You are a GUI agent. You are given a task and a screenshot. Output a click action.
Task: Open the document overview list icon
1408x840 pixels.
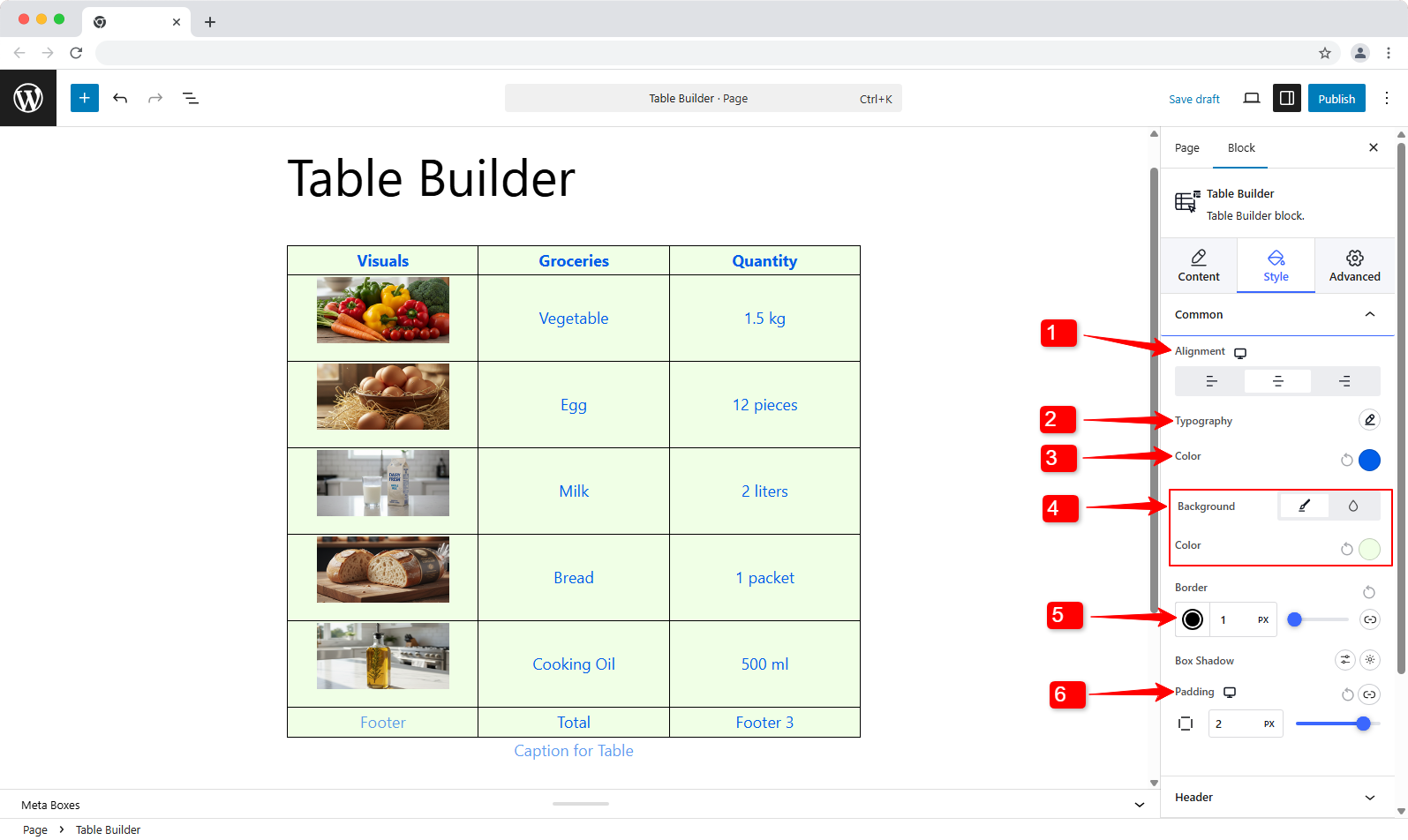coord(190,98)
